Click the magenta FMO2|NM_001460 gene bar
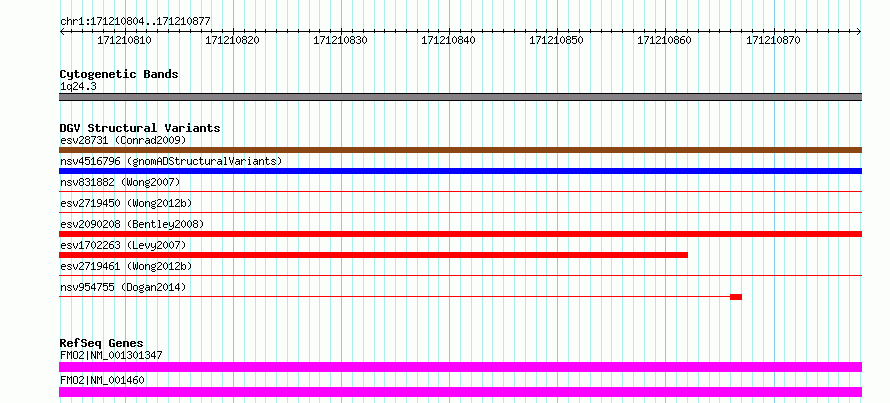This screenshot has height=403, width=890. pyautogui.click(x=460, y=392)
